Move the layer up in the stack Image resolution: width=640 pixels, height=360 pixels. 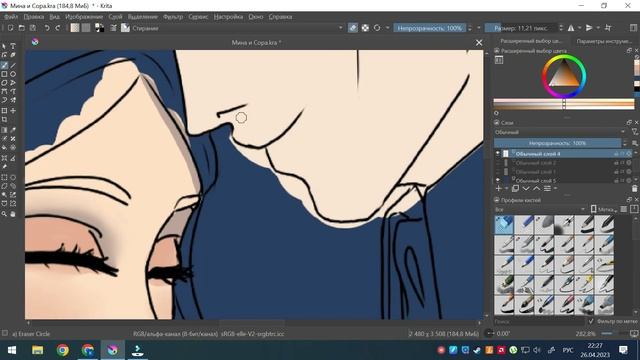coord(536,188)
